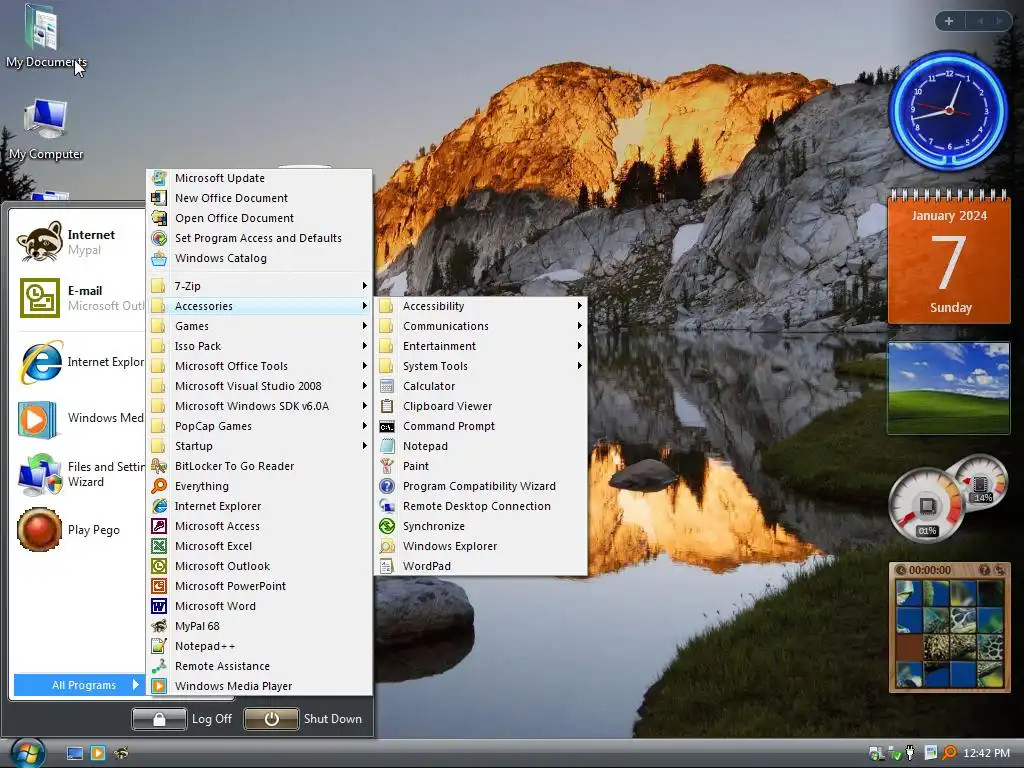Launch Windows Media Player from programs list
Viewport: 1024px width, 768px height.
pyautogui.click(x=259, y=686)
